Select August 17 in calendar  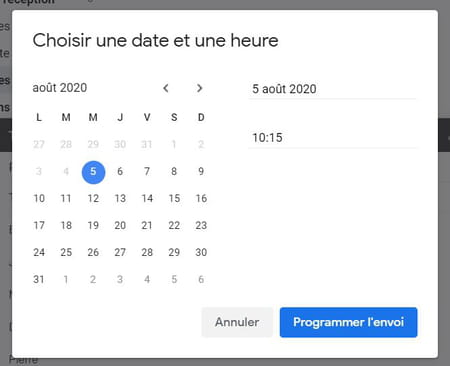[x=39, y=225]
